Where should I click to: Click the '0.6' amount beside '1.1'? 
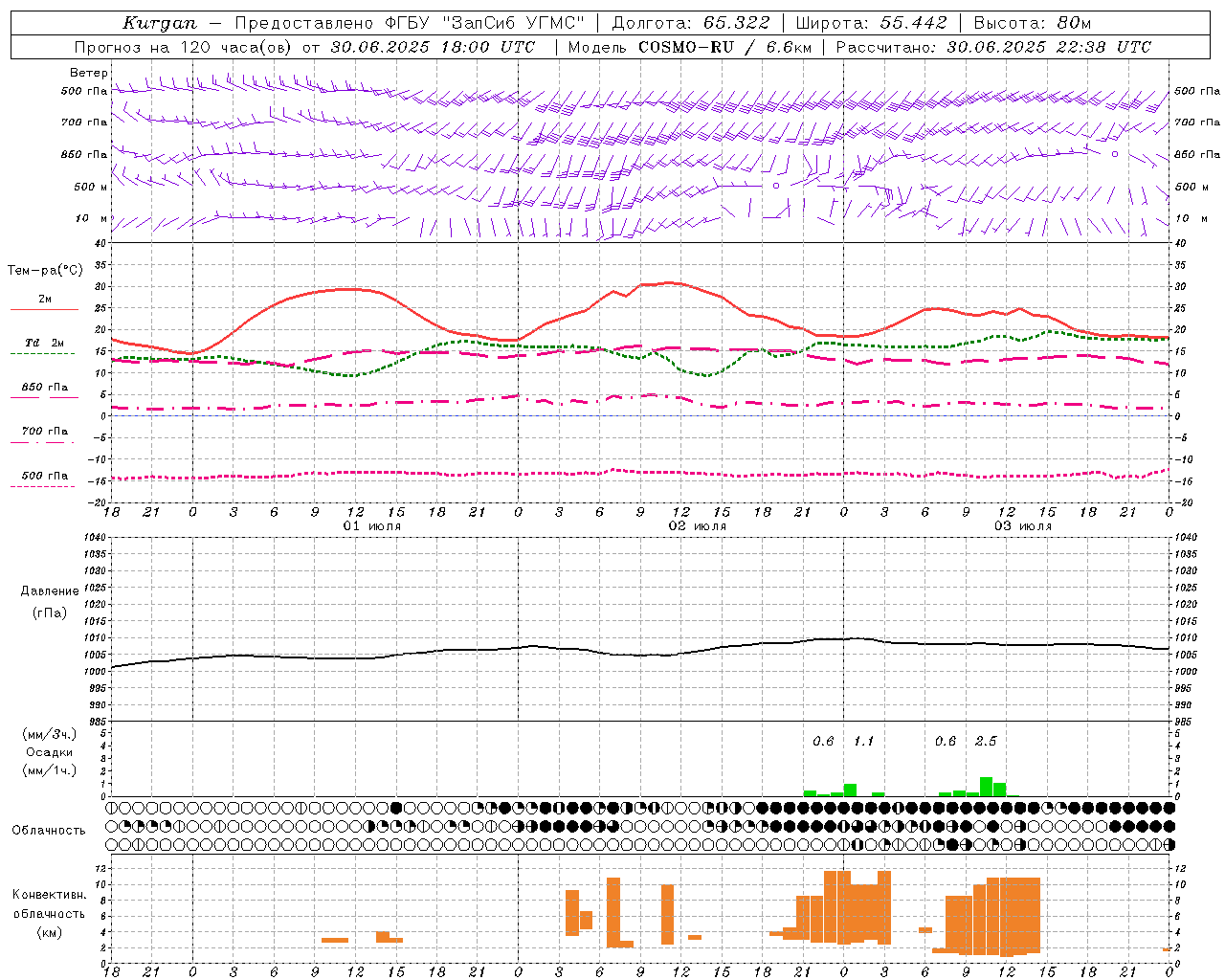coord(823,742)
